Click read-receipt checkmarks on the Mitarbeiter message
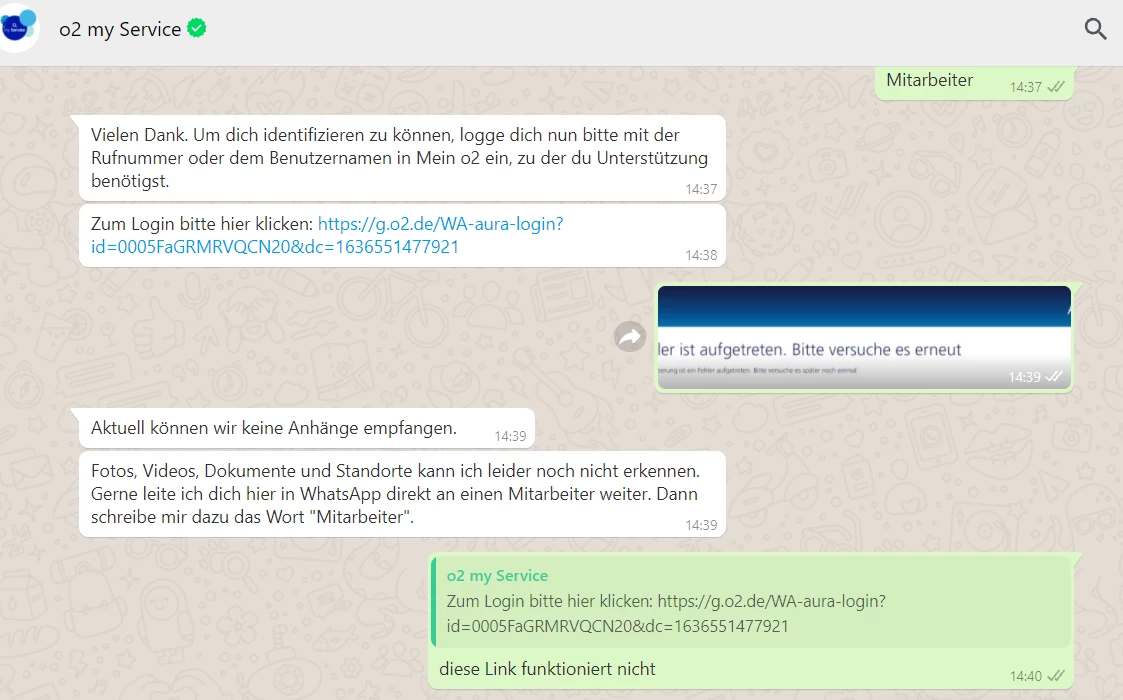 [1056, 87]
